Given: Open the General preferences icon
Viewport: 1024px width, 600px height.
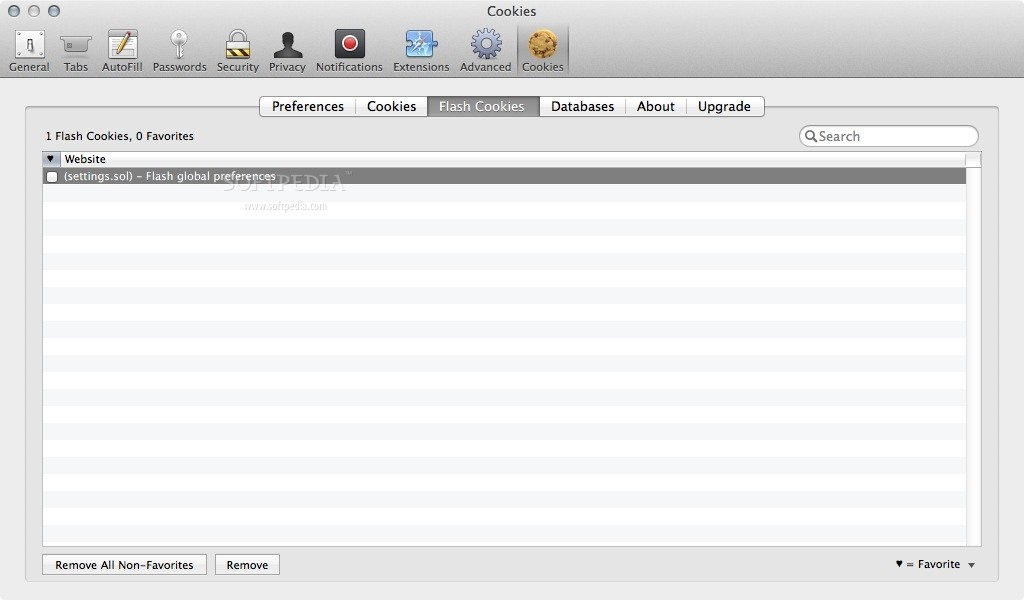Looking at the screenshot, I should (x=28, y=45).
